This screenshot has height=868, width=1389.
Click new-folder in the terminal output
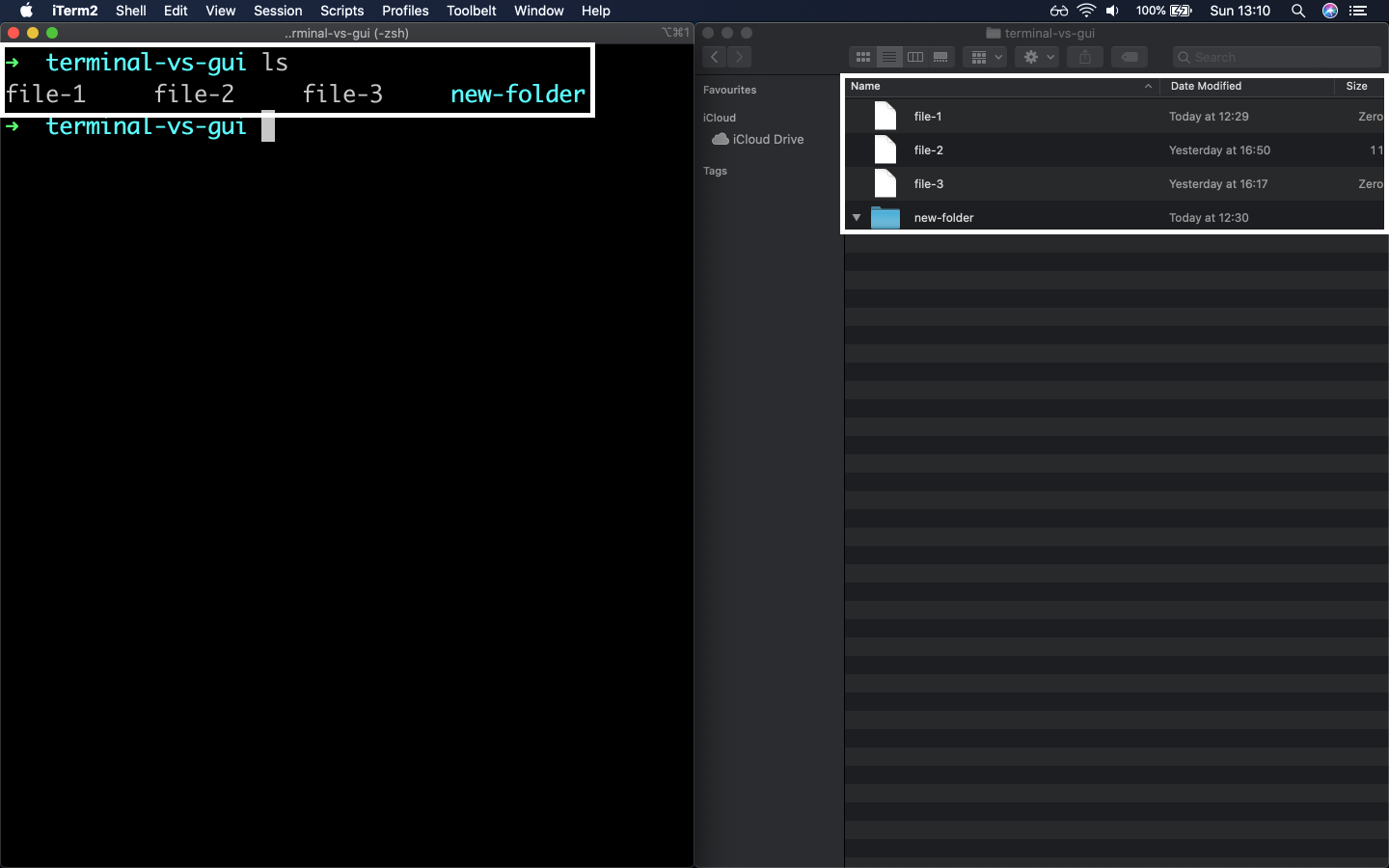[x=518, y=94]
